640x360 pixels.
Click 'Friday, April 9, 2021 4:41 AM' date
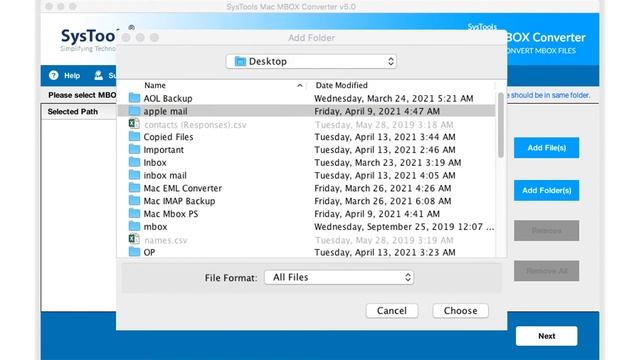coord(377,214)
